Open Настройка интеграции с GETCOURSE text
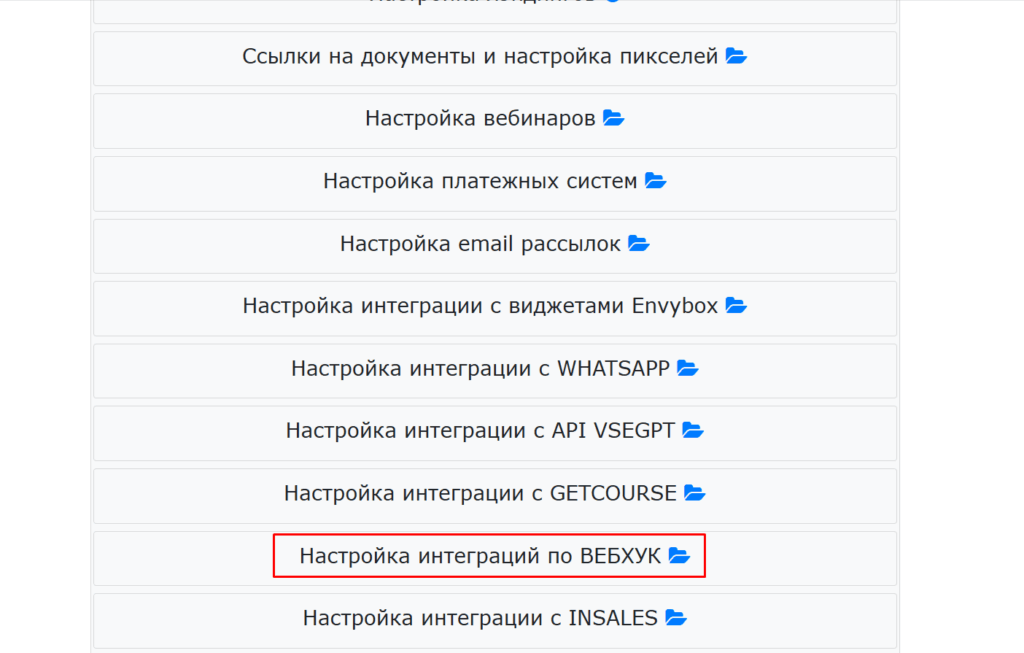 tap(480, 493)
